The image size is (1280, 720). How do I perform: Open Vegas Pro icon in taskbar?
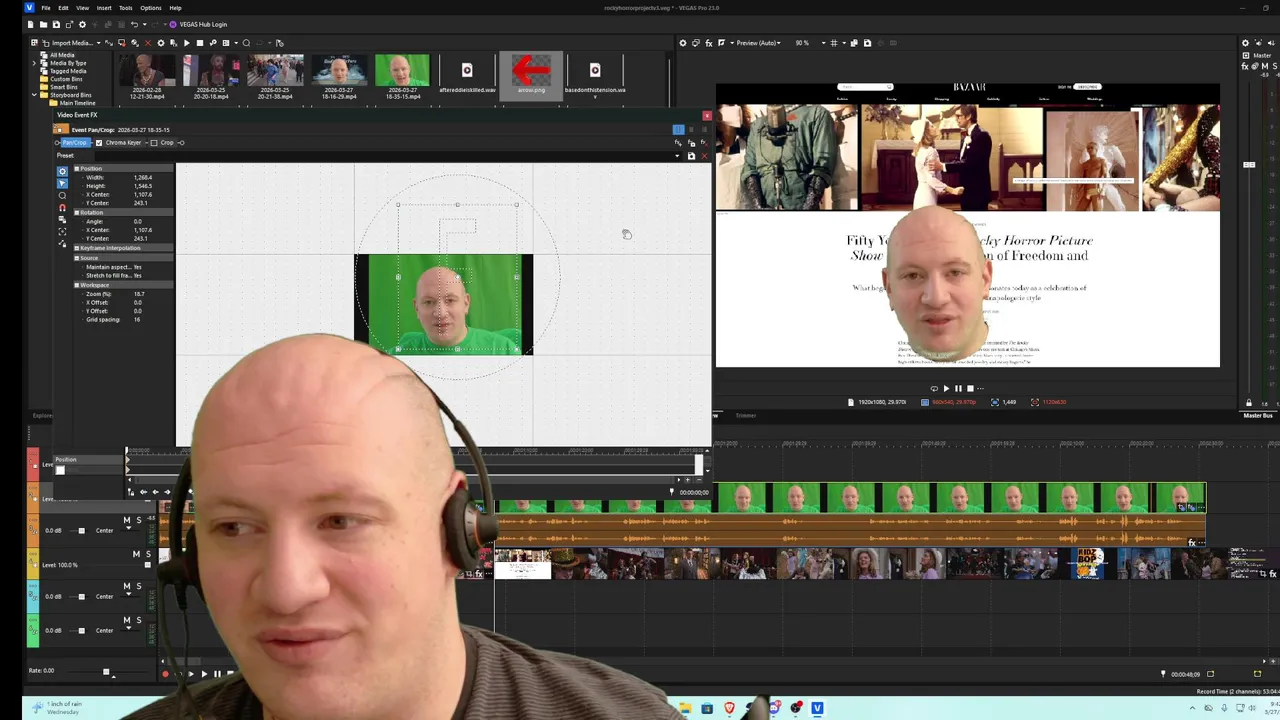point(817,708)
